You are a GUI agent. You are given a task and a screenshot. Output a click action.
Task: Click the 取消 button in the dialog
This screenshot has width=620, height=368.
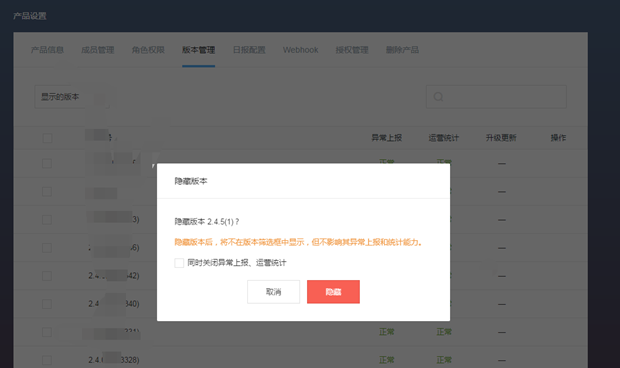274,292
